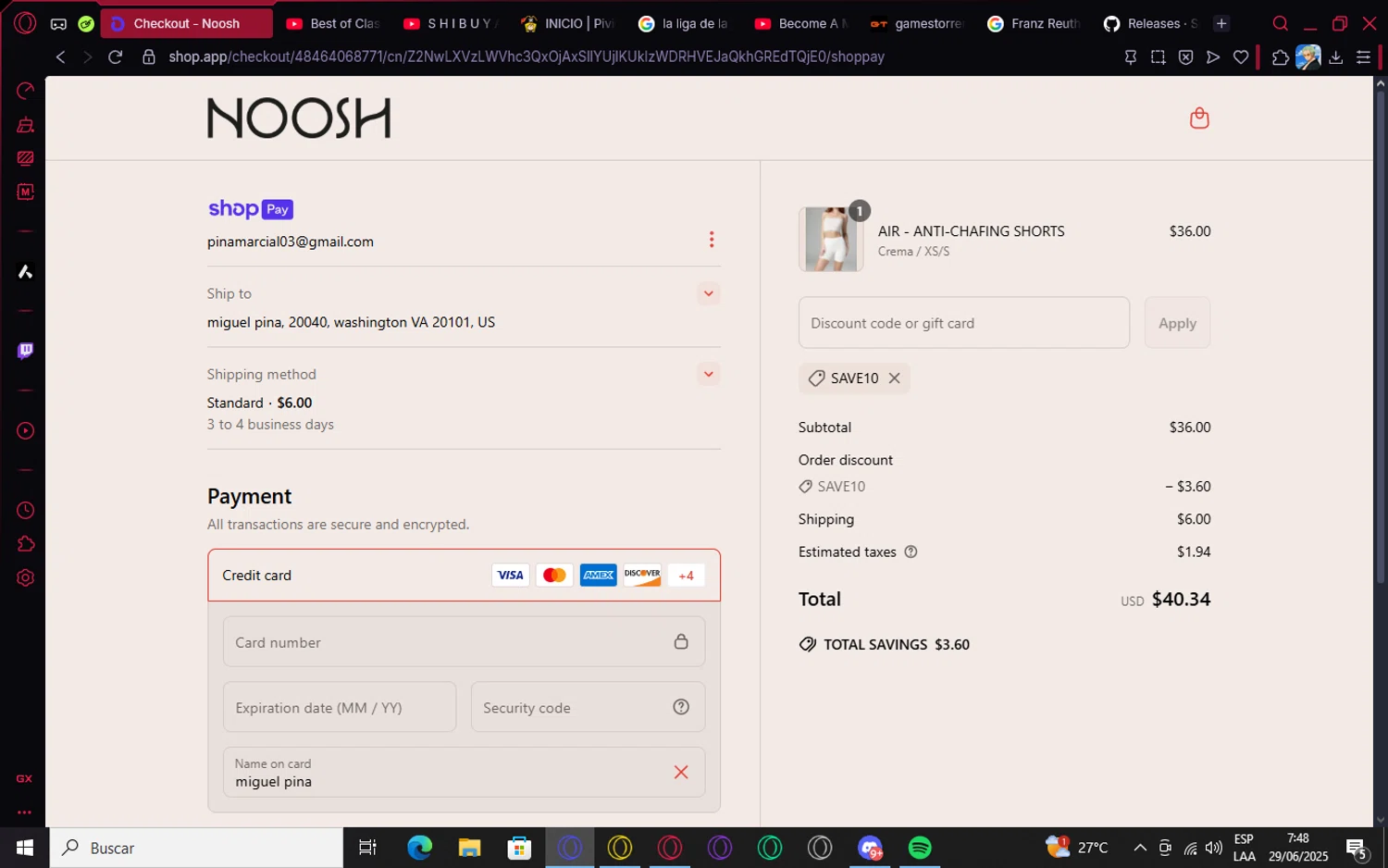View site security lock icon
Screen dimensions: 1388x868
pos(148,57)
